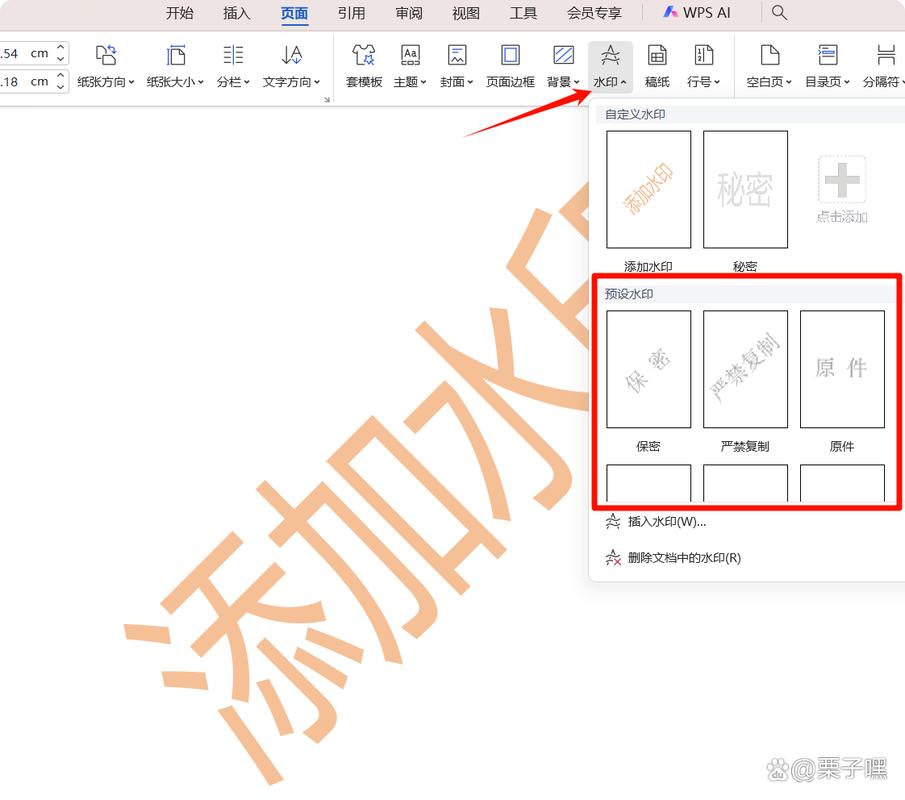Choose 插入水印 insert watermark option
Screen dimensions: 905x800
click(x=666, y=522)
